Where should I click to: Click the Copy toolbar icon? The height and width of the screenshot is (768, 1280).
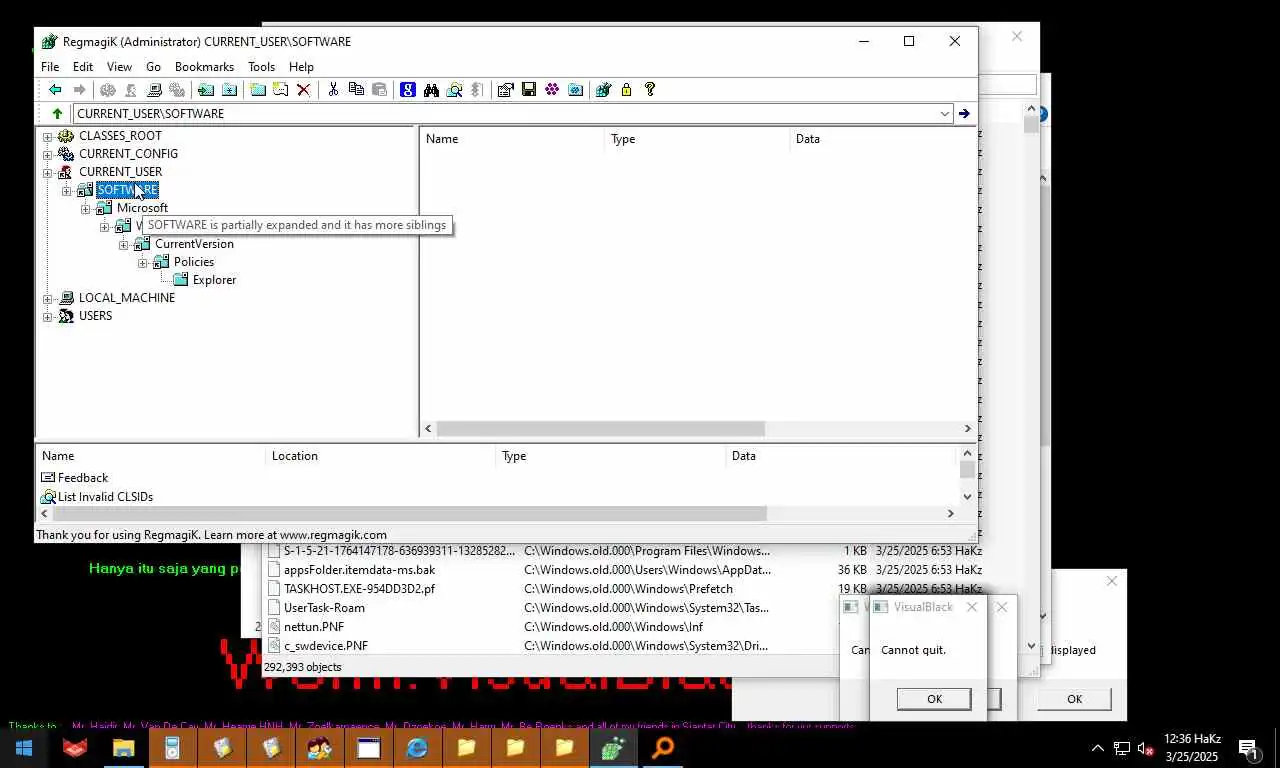[x=356, y=90]
